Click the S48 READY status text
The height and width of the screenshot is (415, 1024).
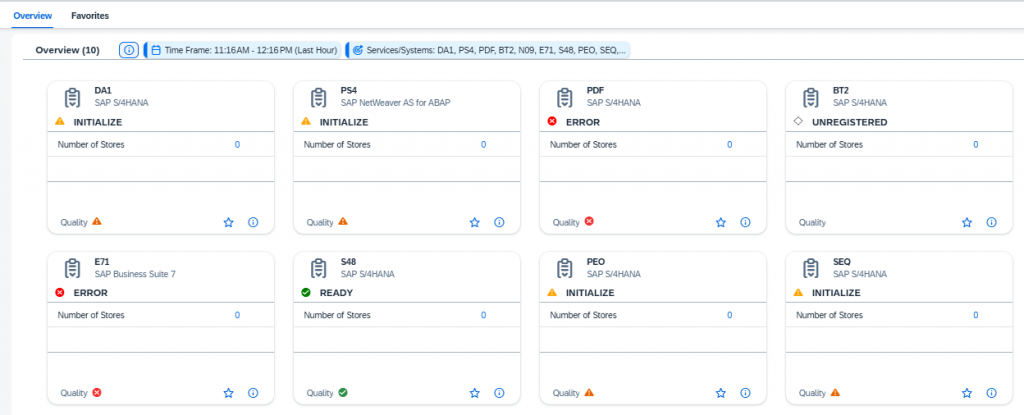pos(336,293)
